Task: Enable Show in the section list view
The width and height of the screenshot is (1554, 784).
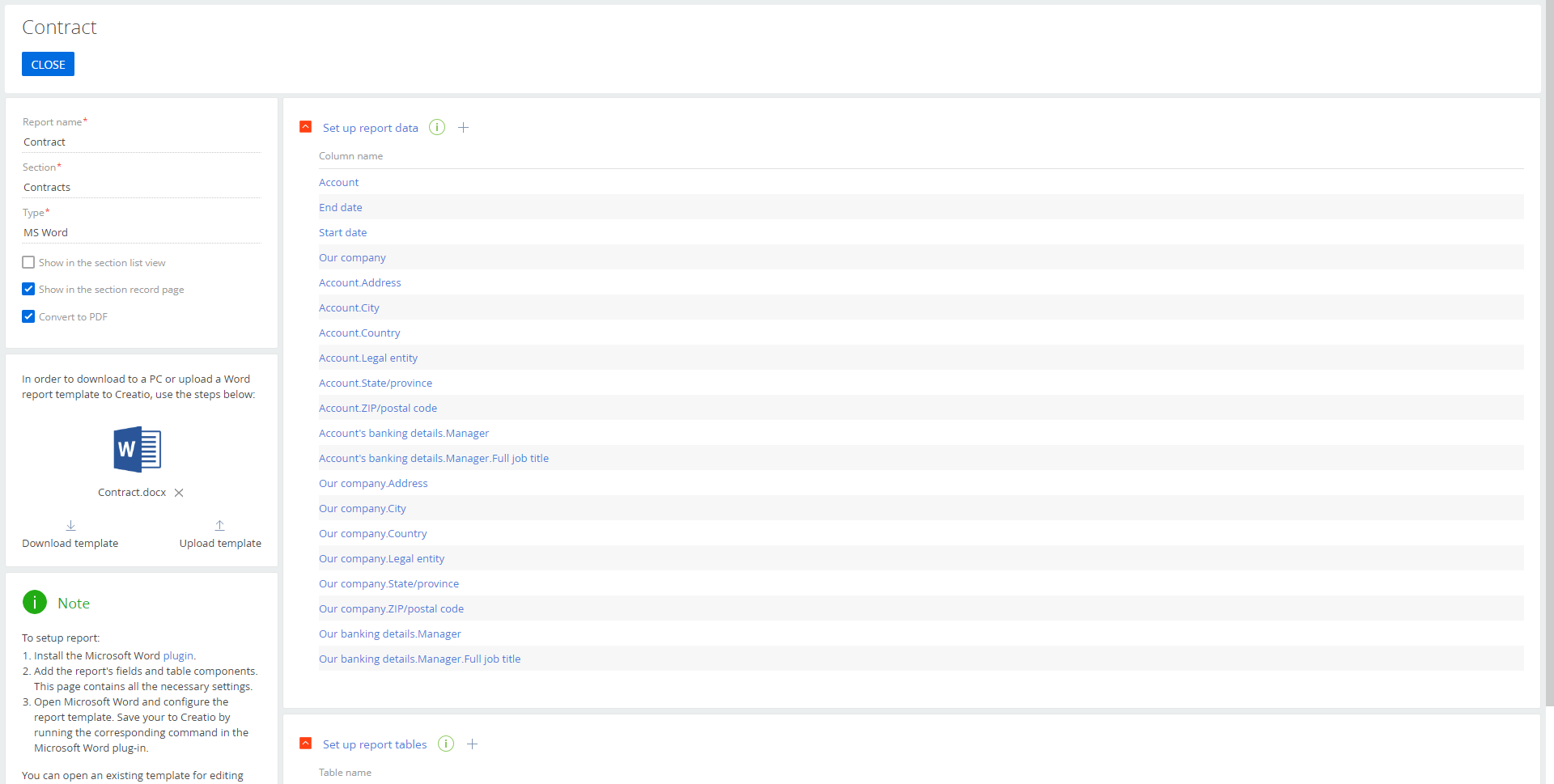Action: 28,262
